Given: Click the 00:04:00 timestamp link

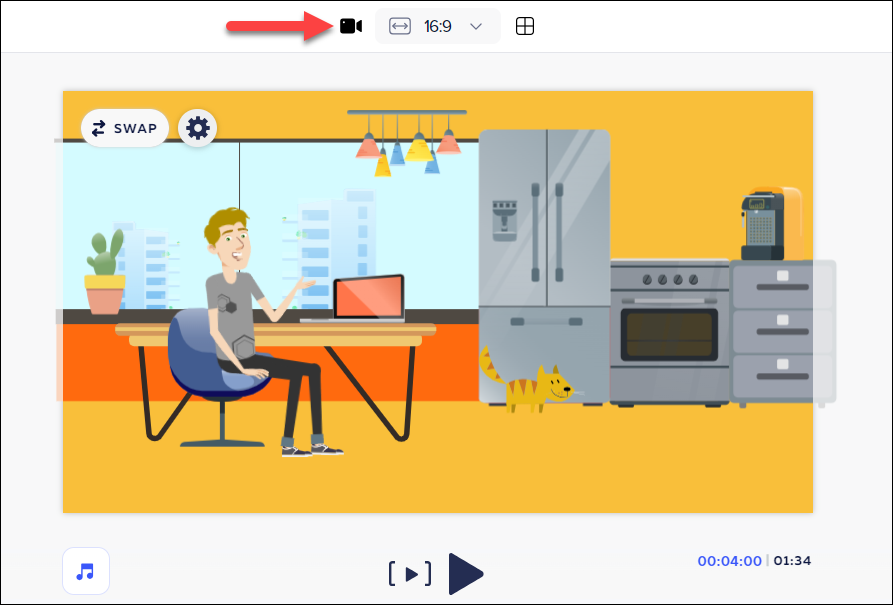Looking at the screenshot, I should [729, 561].
